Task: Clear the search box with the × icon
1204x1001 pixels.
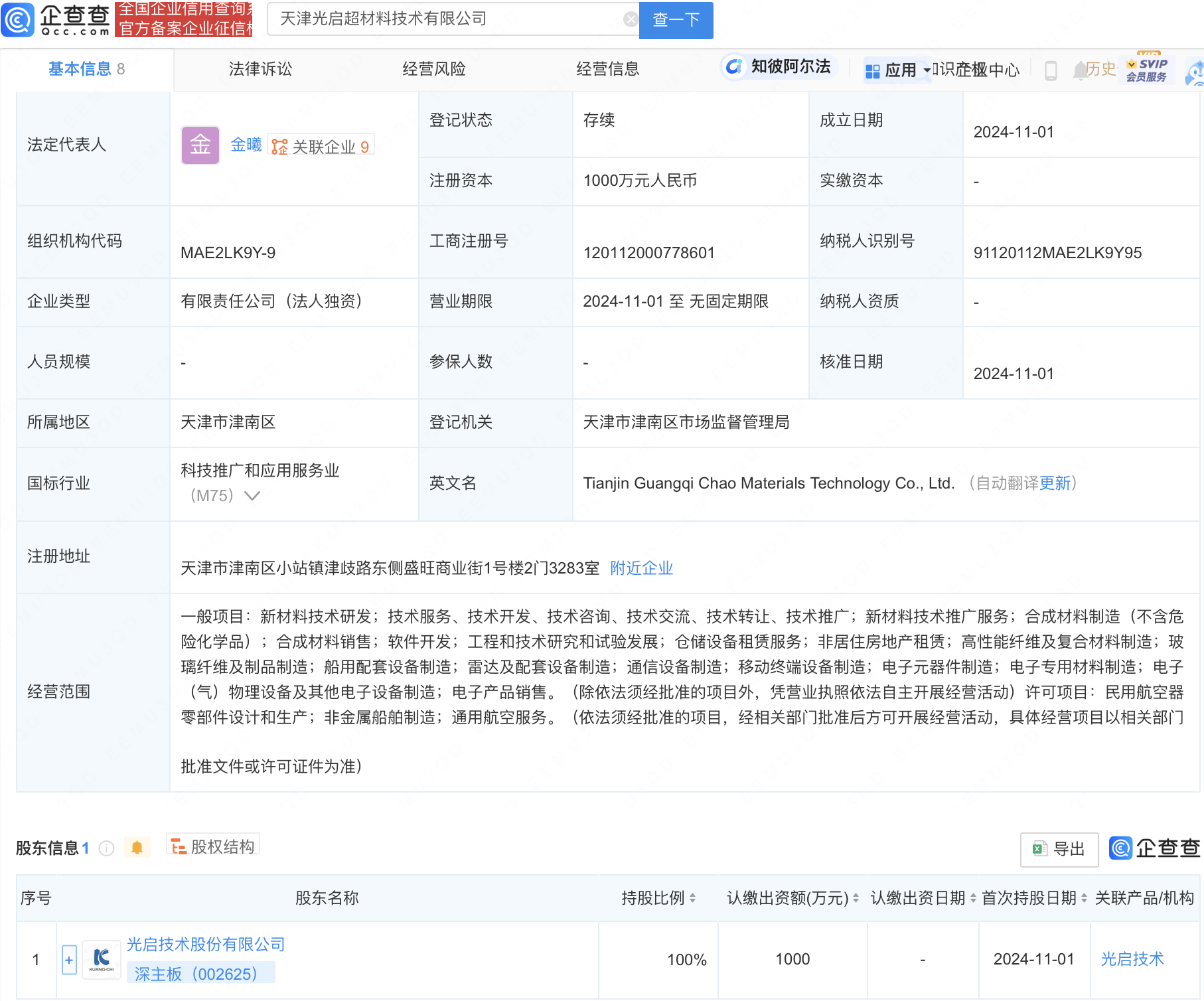Action: [630, 19]
